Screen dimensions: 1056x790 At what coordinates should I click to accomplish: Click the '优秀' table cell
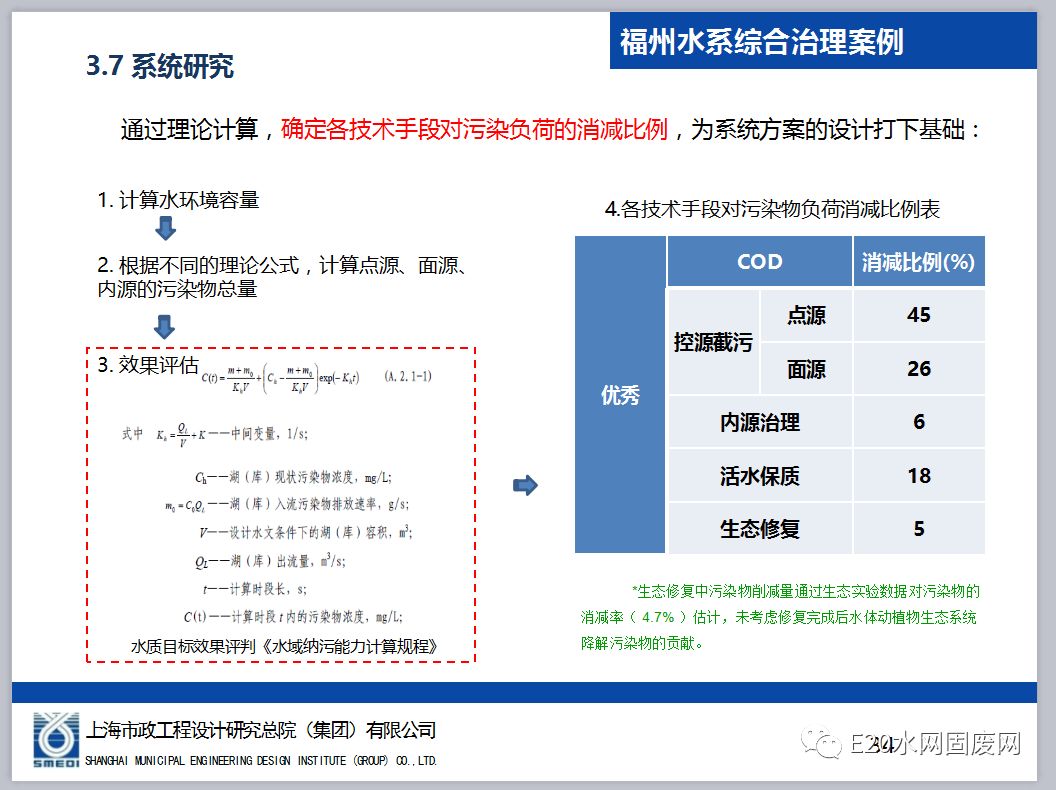point(620,395)
